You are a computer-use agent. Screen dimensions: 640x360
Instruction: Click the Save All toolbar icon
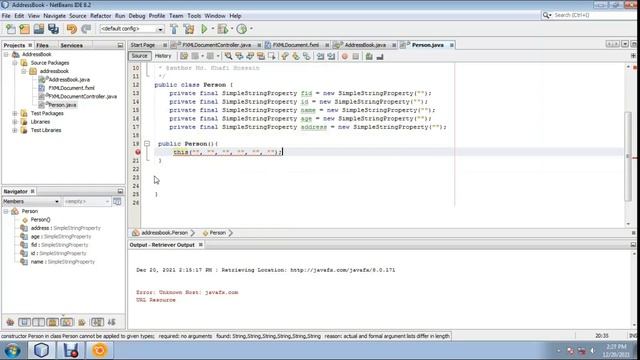[x=53, y=29]
